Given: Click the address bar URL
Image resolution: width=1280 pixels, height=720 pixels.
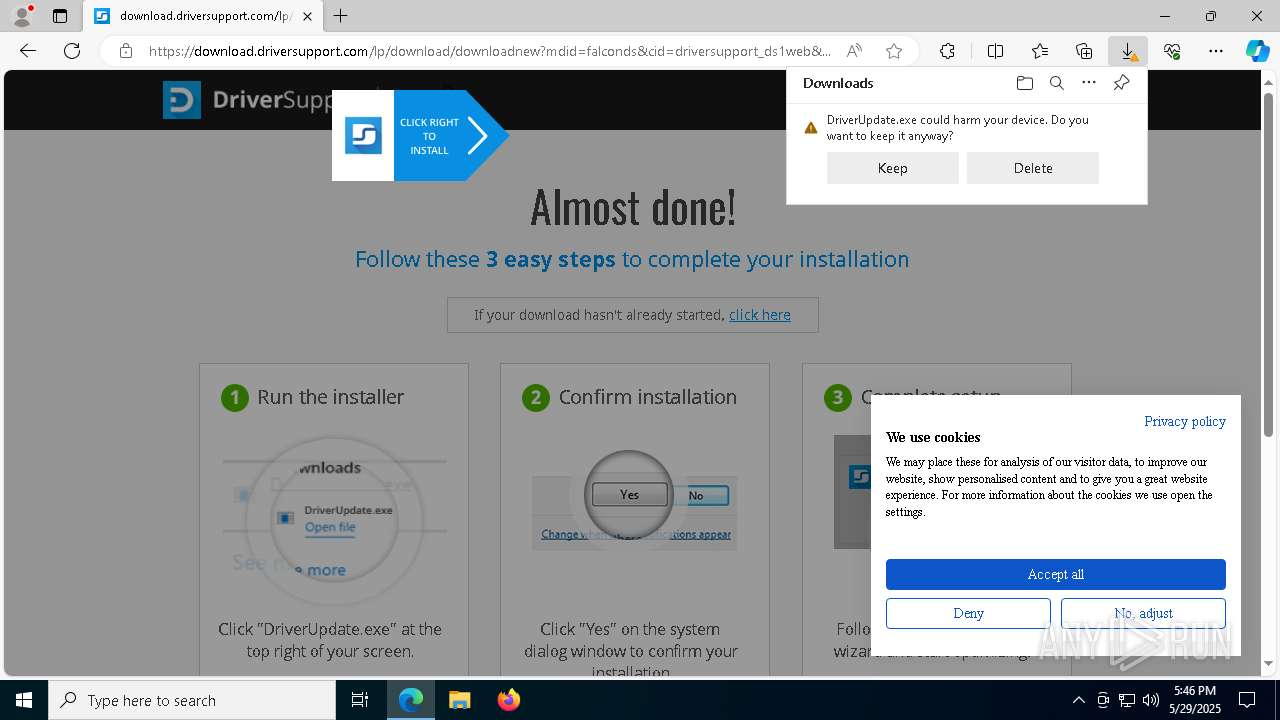Looking at the screenshot, I should tap(490, 51).
